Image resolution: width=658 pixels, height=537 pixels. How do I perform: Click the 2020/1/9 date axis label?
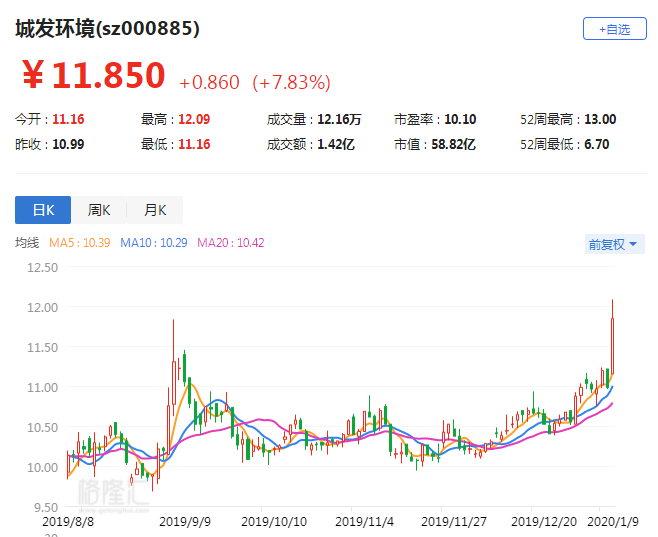pos(613,521)
